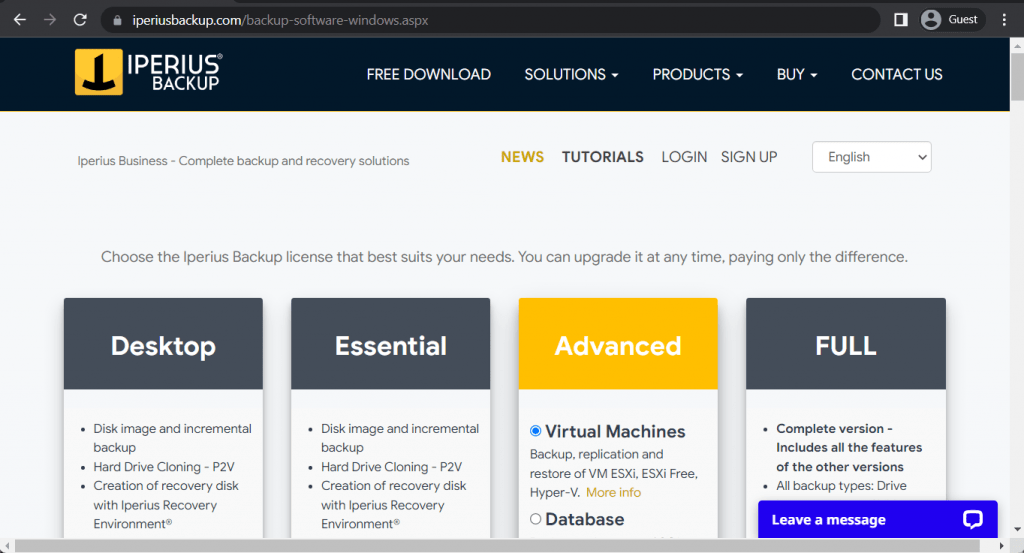
Task: Click the browser back arrow
Action: click(19, 19)
